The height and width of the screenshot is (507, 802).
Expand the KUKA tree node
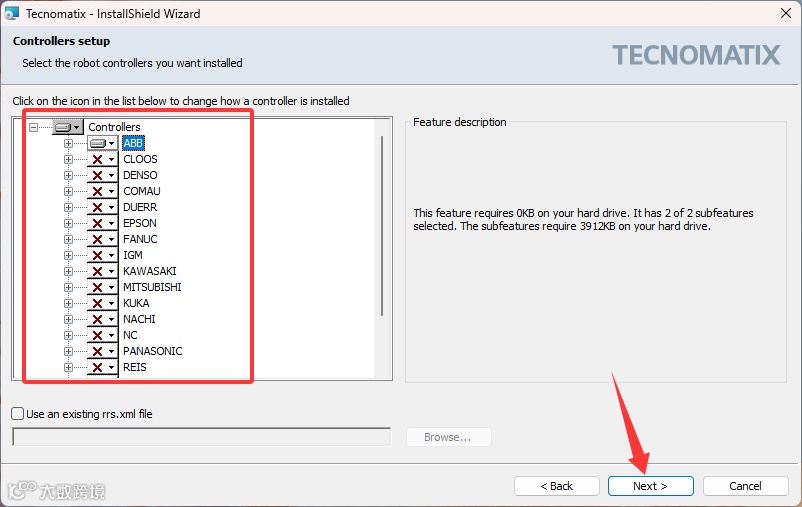[68, 303]
